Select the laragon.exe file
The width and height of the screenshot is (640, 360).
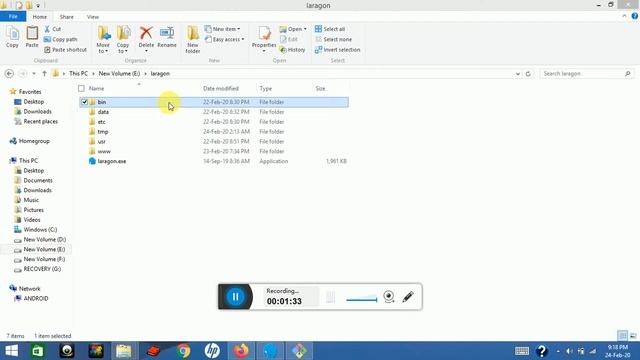click(x=214, y=161)
